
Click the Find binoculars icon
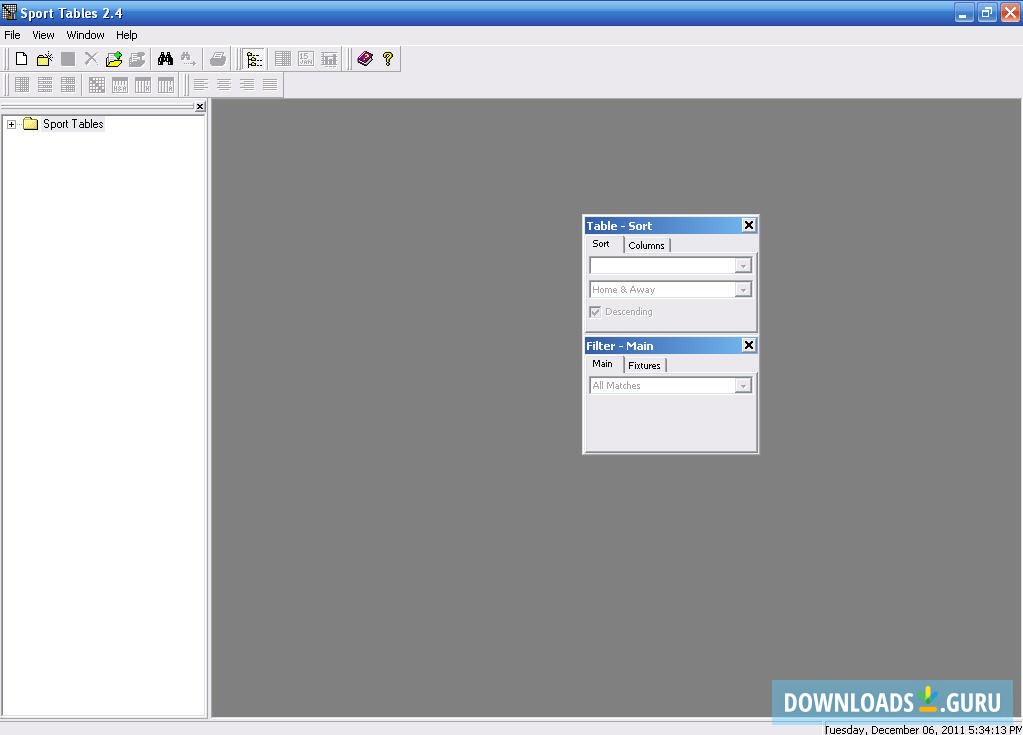(165, 59)
